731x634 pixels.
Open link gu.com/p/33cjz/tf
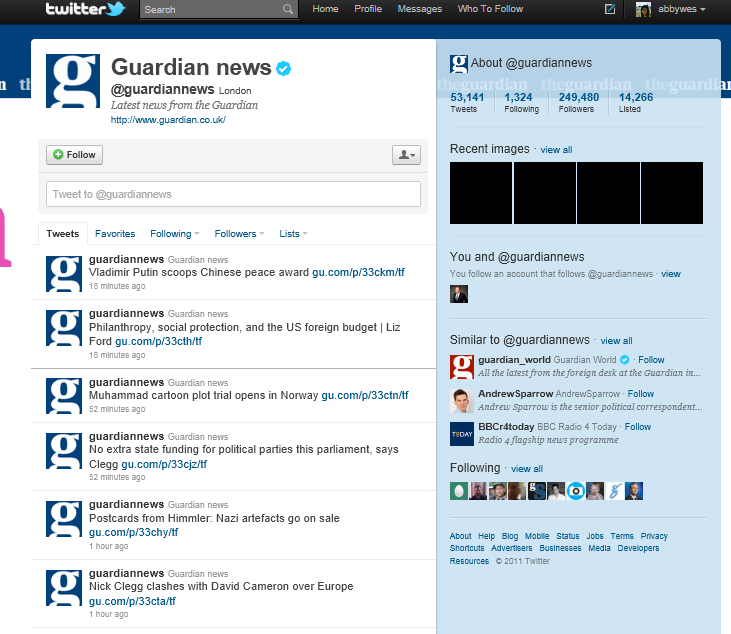click(164, 464)
